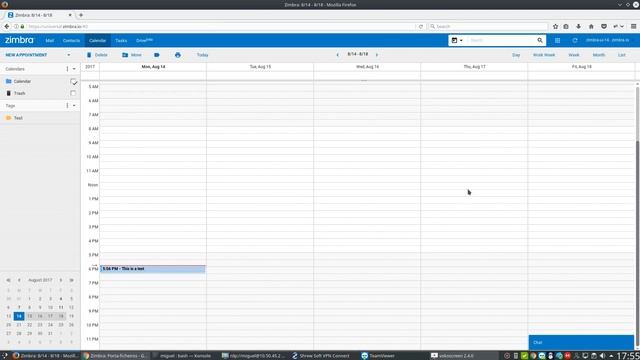This screenshot has height=360, width=640.
Task: Click the volume icon in the system tray
Action: tap(602, 356)
